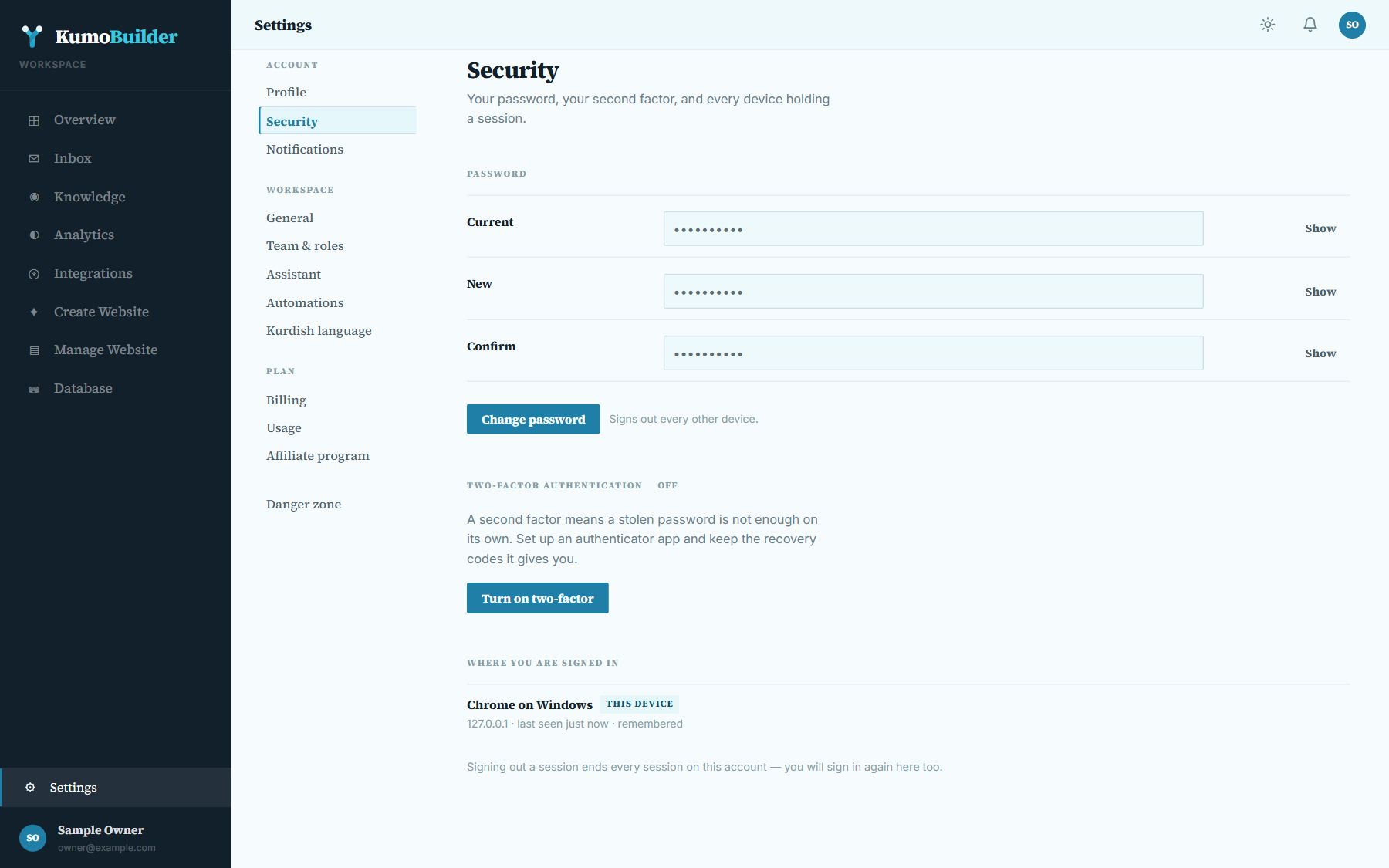The height and width of the screenshot is (868, 1389).
Task: Click the KumoBuilder brand name
Action: coord(117,36)
